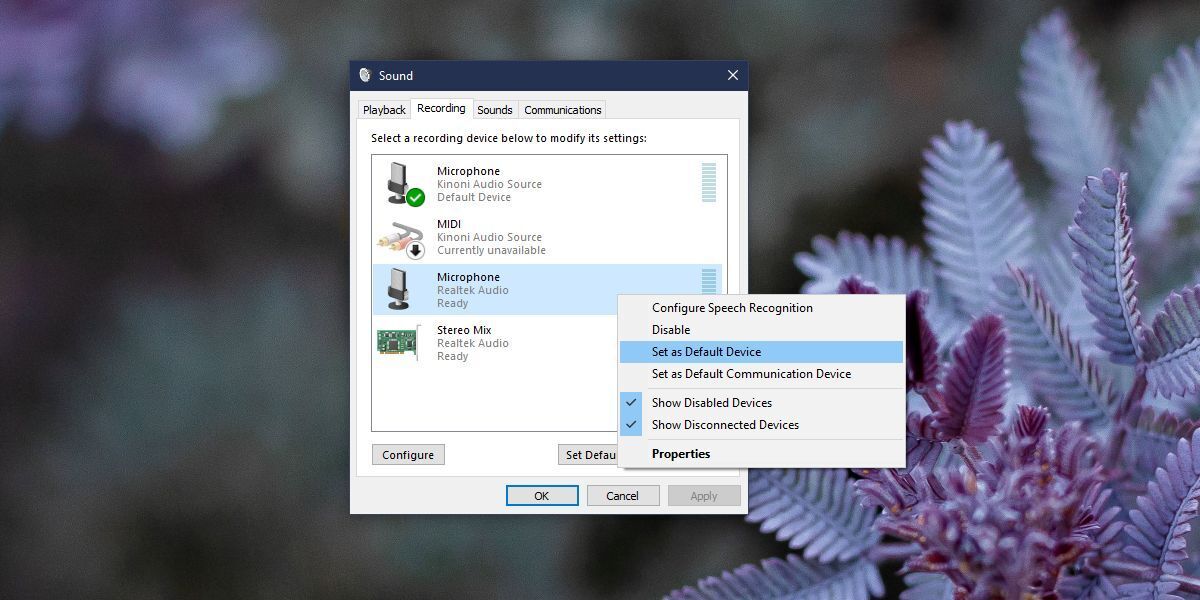1200x600 pixels.
Task: Choose Set as Default Device
Action: [706, 351]
